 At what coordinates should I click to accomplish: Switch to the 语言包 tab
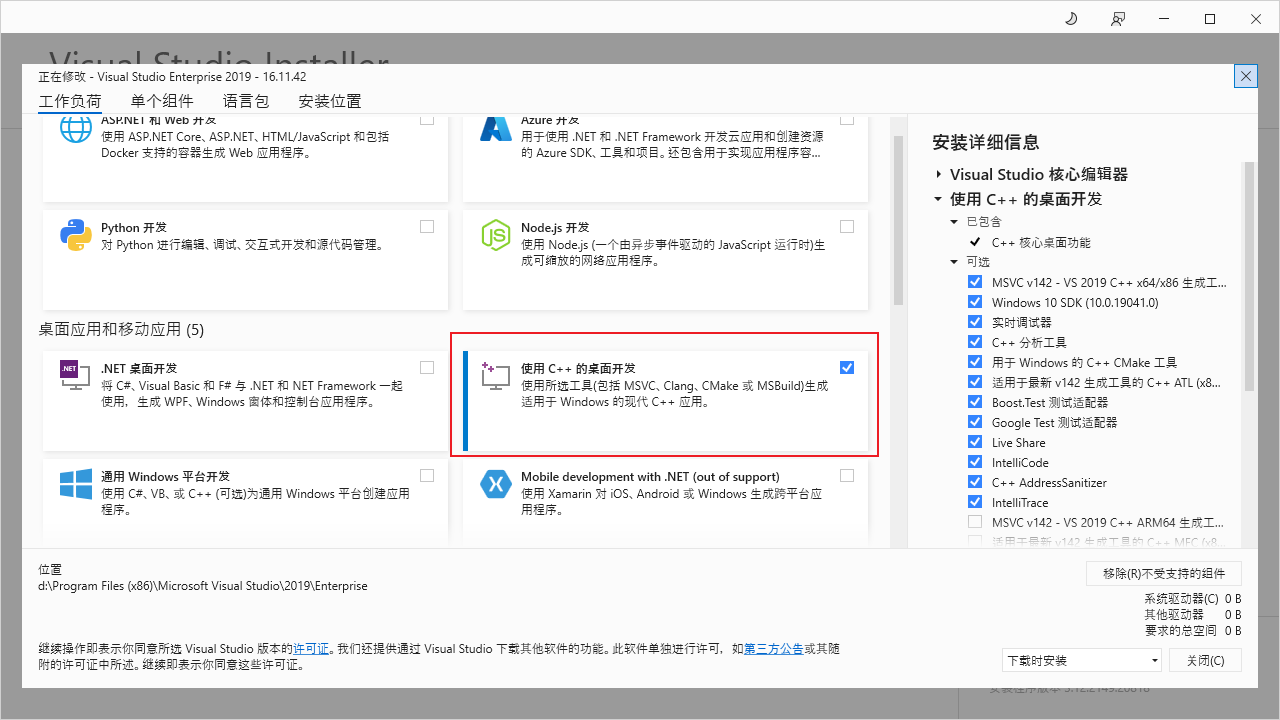(246, 101)
